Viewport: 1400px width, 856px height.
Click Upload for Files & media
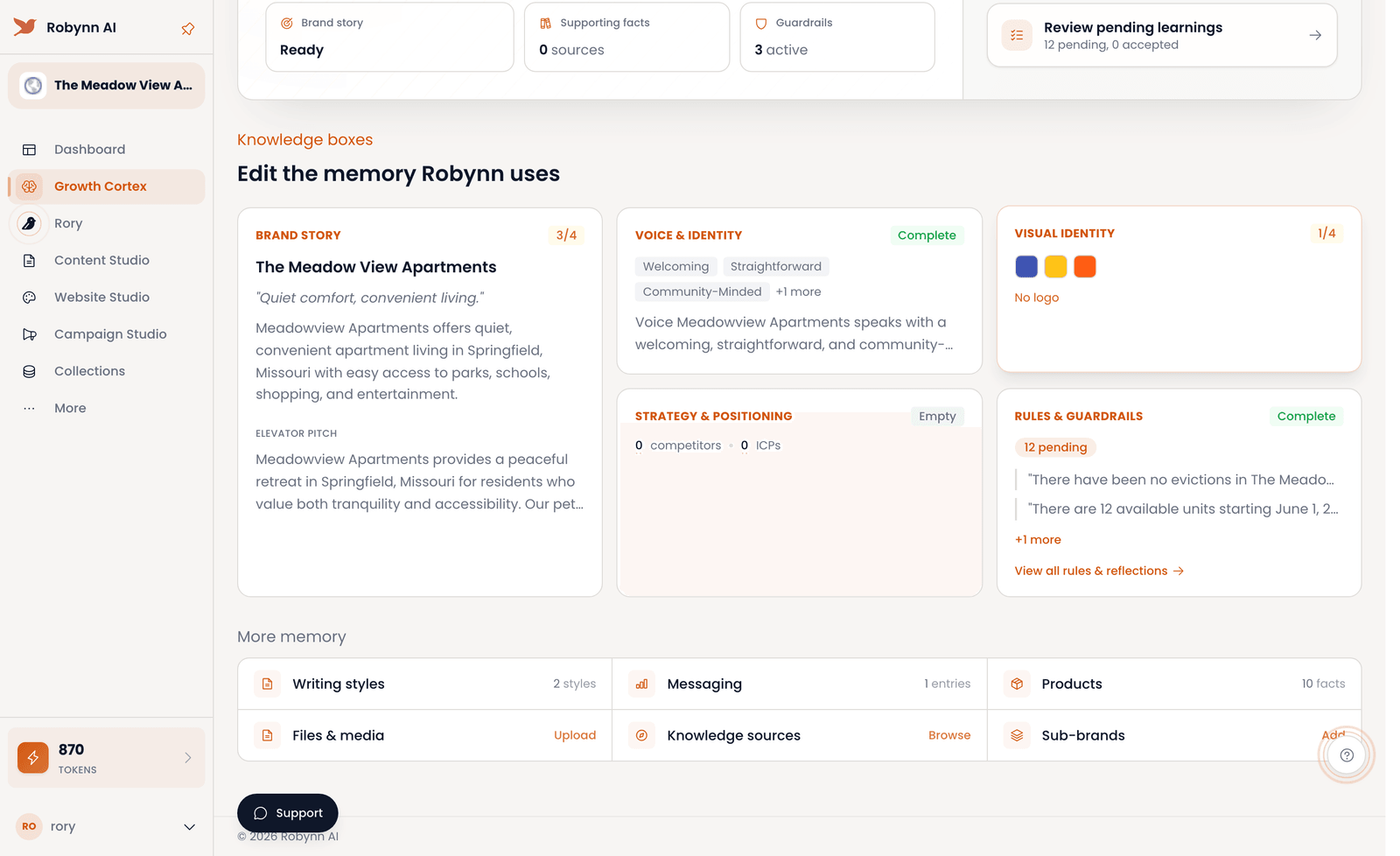[575, 735]
